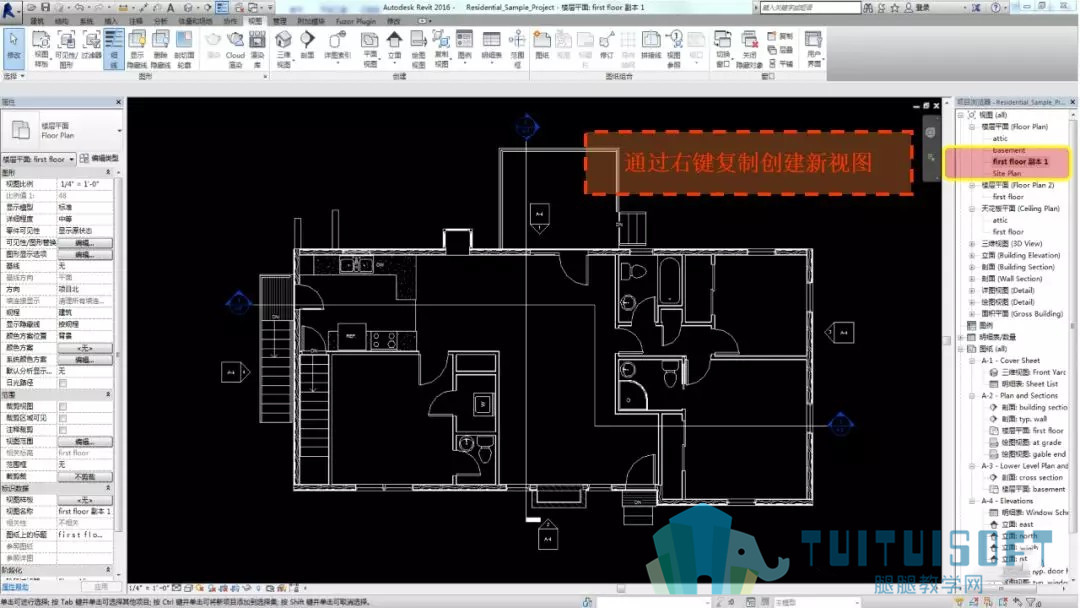Collapse the A-2 - Plan and Sections node
This screenshot has height=608, width=1080.
point(972,396)
